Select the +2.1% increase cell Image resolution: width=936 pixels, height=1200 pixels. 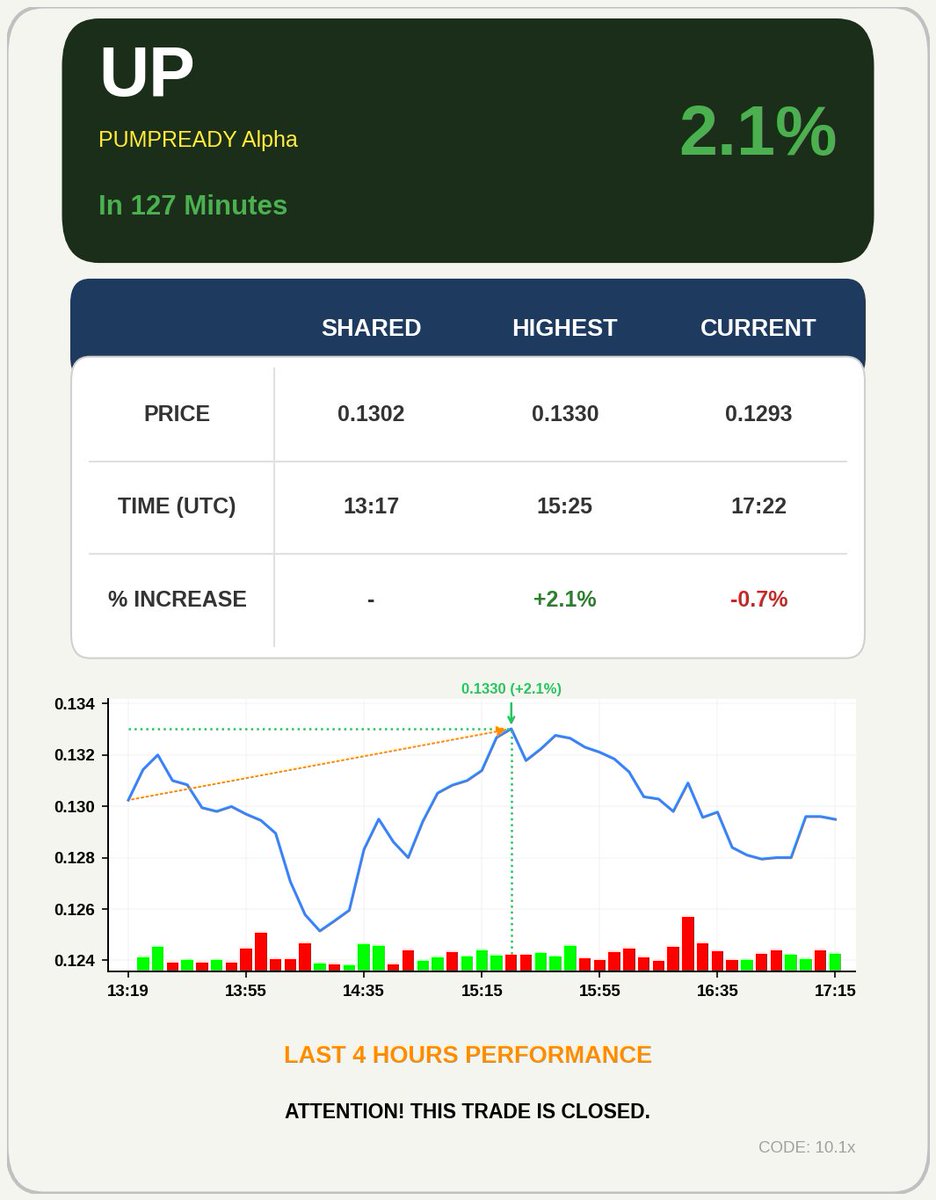tap(565, 599)
